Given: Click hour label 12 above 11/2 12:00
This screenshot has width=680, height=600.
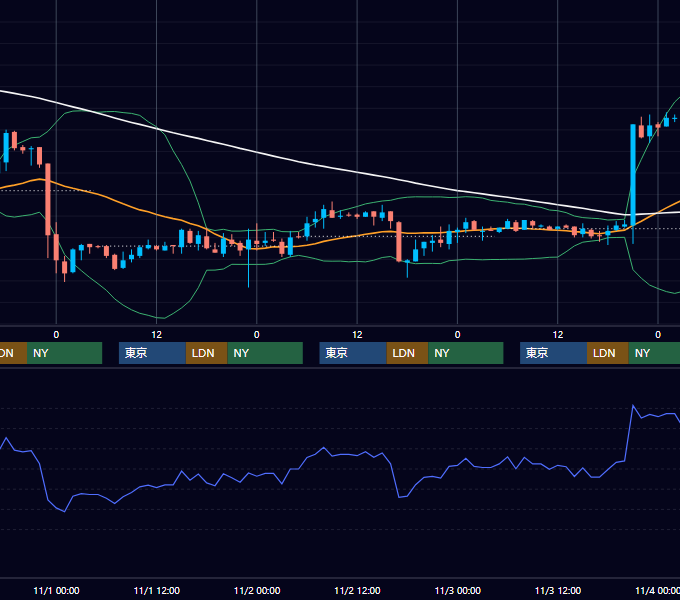Looking at the screenshot, I should click(357, 335).
